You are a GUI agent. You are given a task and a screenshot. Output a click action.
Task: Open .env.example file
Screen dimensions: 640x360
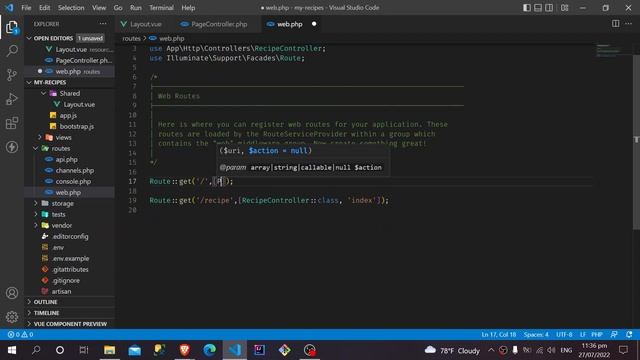(x=70, y=258)
